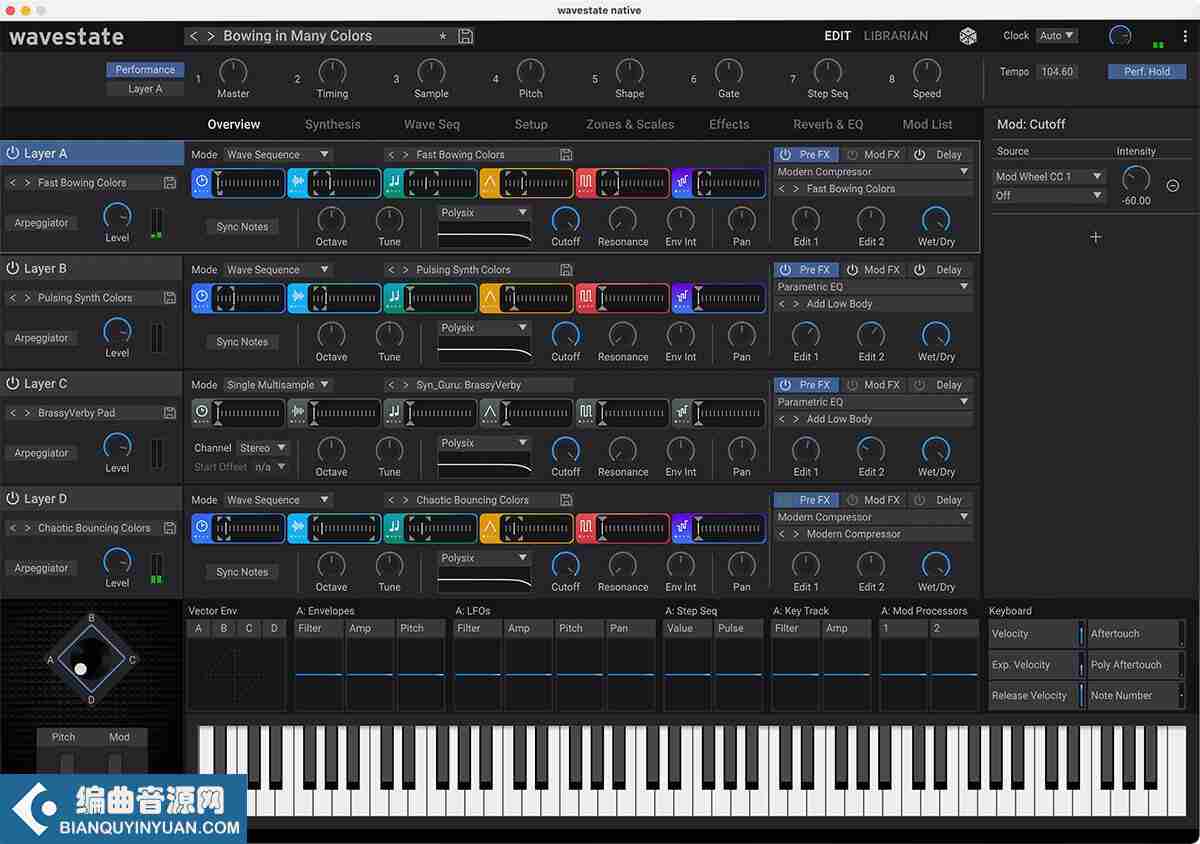Select previous Layer B wave sequence arrow

coord(392,270)
